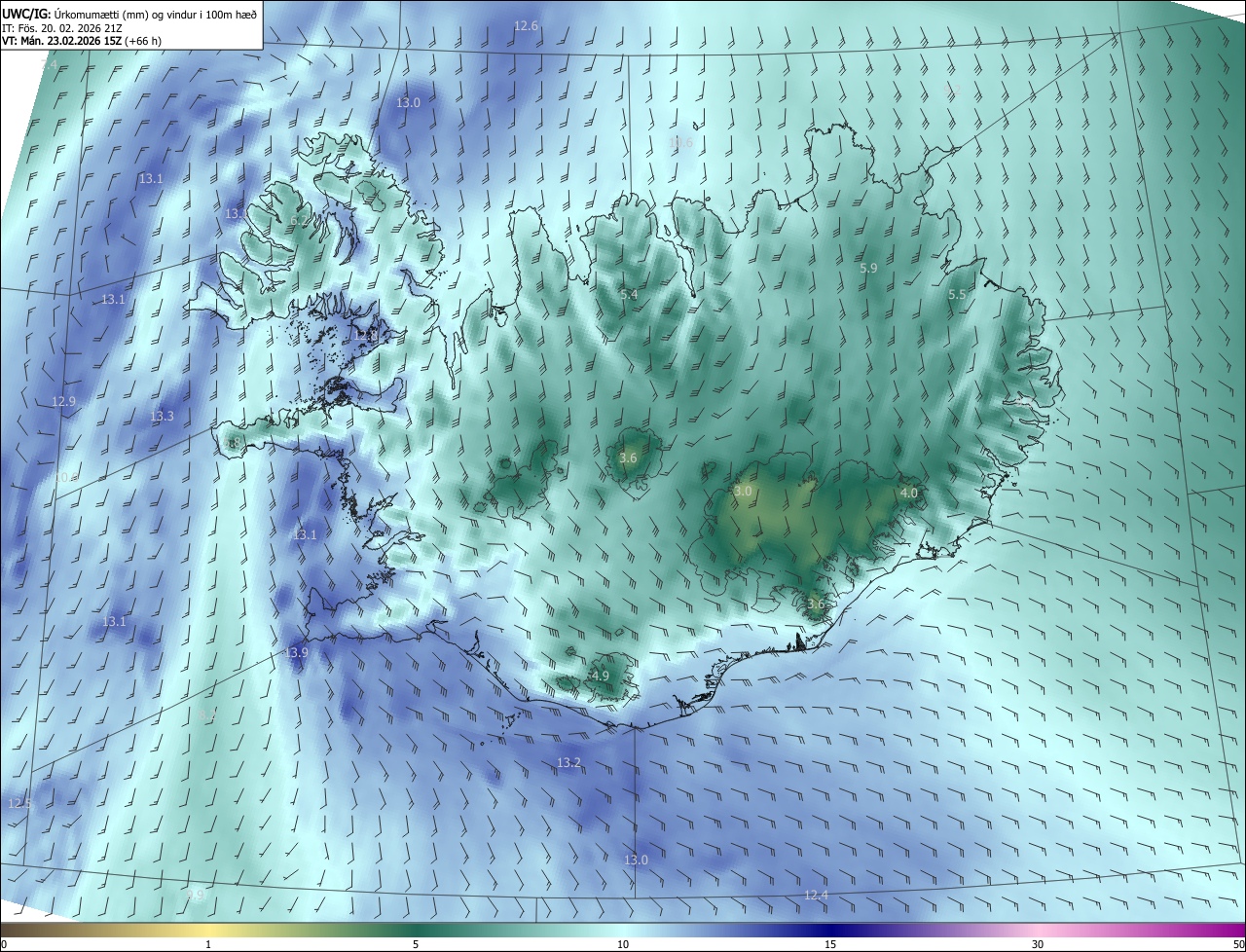Click the 4.9 value label
The height and width of the screenshot is (952, 1246).
600,677
